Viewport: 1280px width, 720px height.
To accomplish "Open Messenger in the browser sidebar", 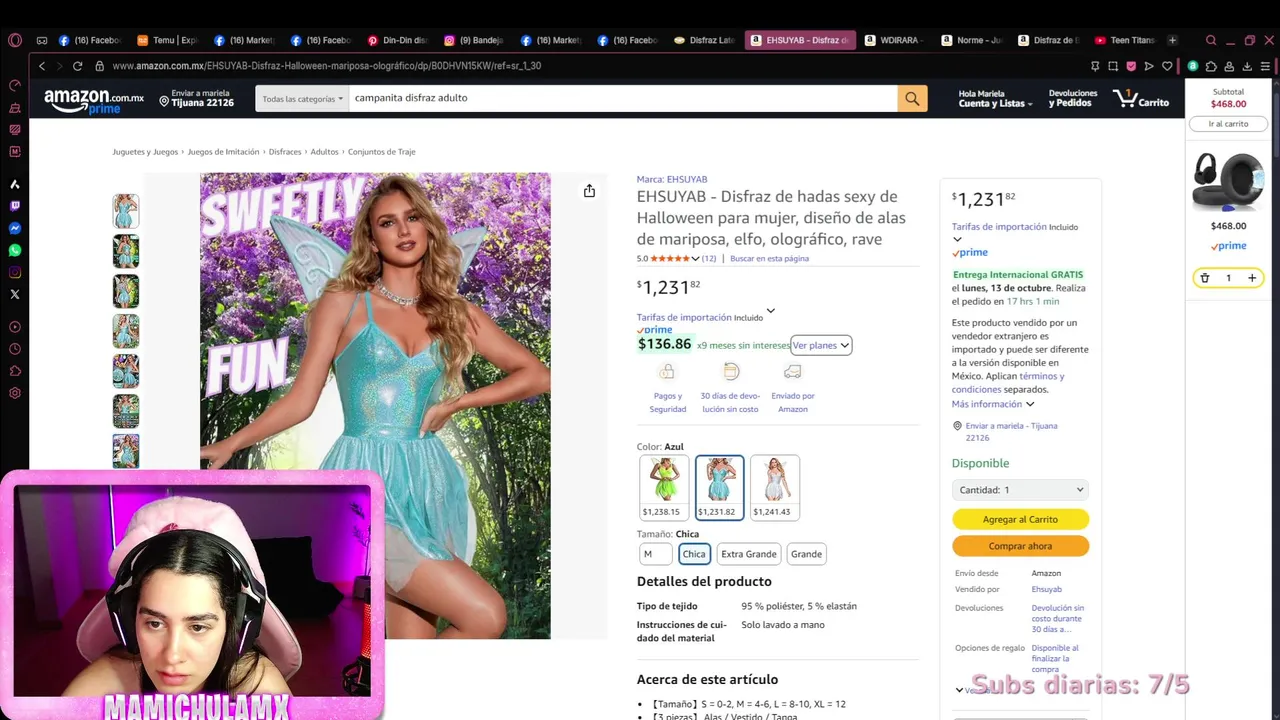I will pos(15,228).
